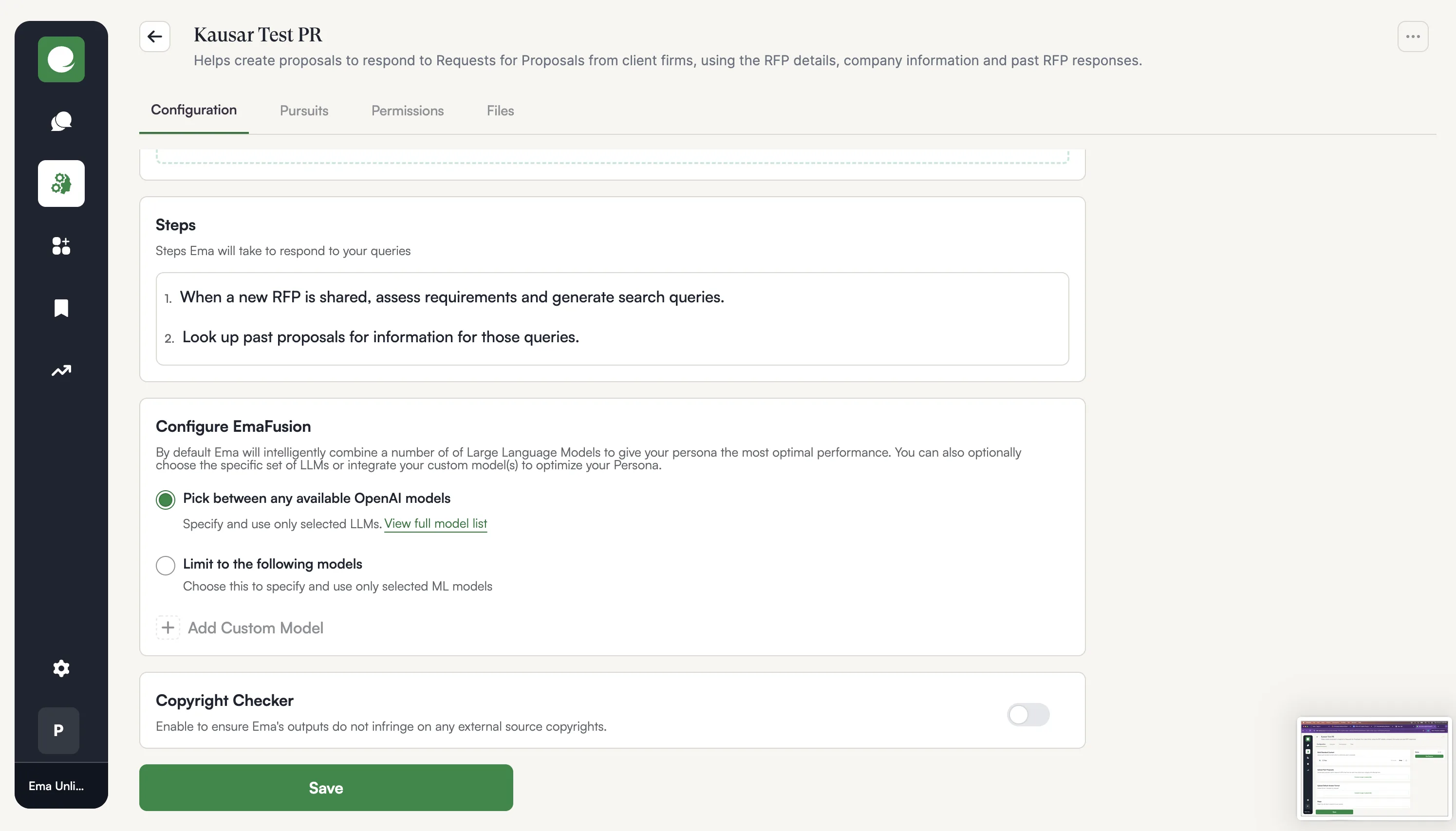Viewport: 1456px width, 831px height.
Task: Click step 2 'Look up past proposals' text
Action: [x=380, y=337]
